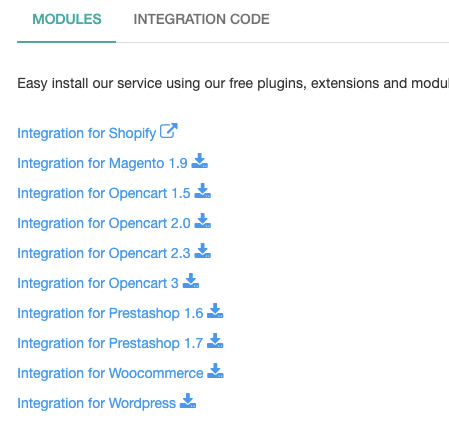This screenshot has height=438, width=449.
Task: Open the Integration for Wordpress link
Action: click(x=96, y=403)
